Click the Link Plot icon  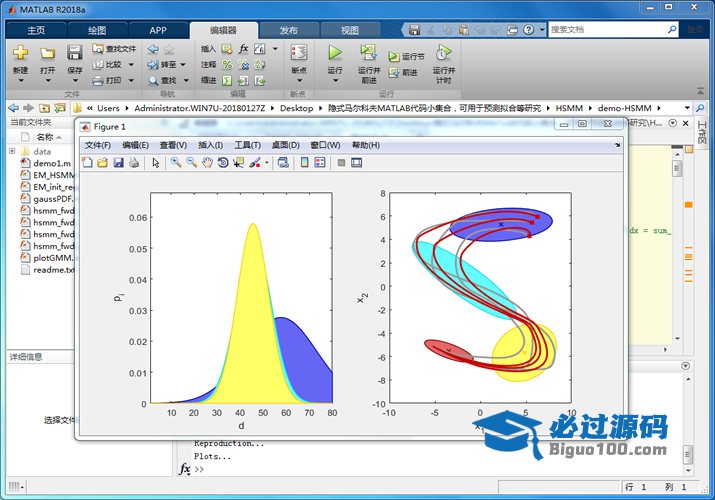point(283,163)
